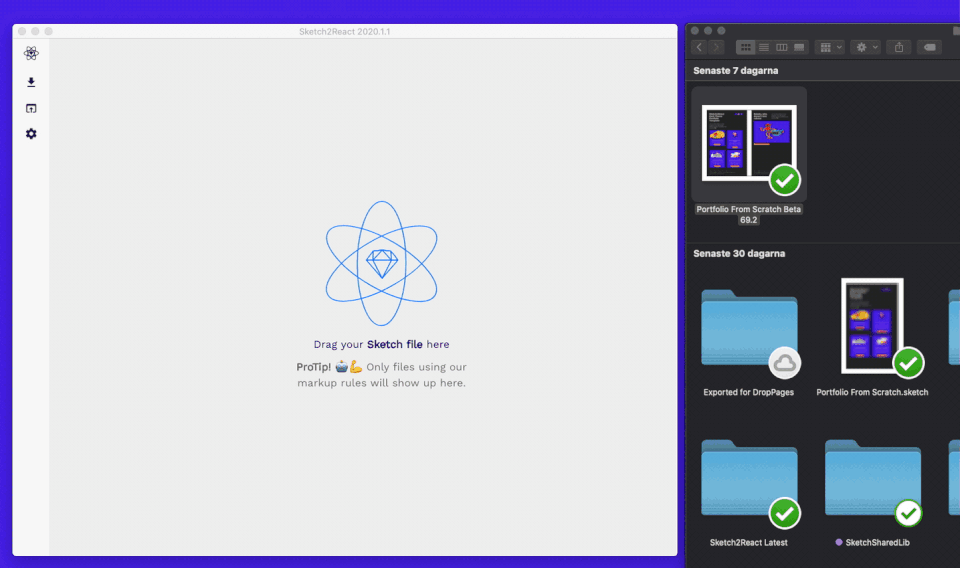Image resolution: width=960 pixels, height=568 pixels.
Task: Select the Sketch2React Latest folder
Action: point(749,478)
